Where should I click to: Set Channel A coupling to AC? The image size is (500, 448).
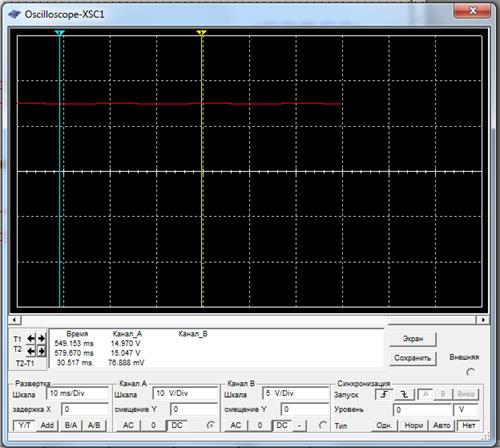128,425
